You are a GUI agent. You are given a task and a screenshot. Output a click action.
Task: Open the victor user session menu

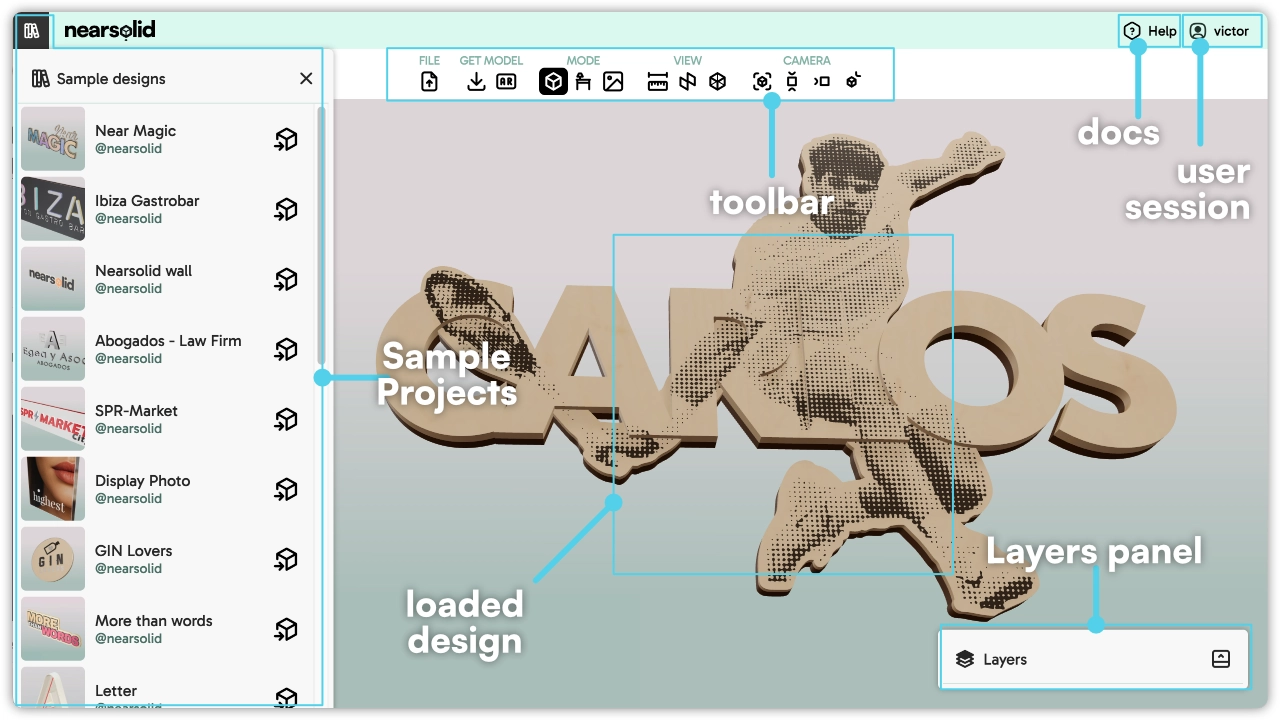[x=1221, y=30]
